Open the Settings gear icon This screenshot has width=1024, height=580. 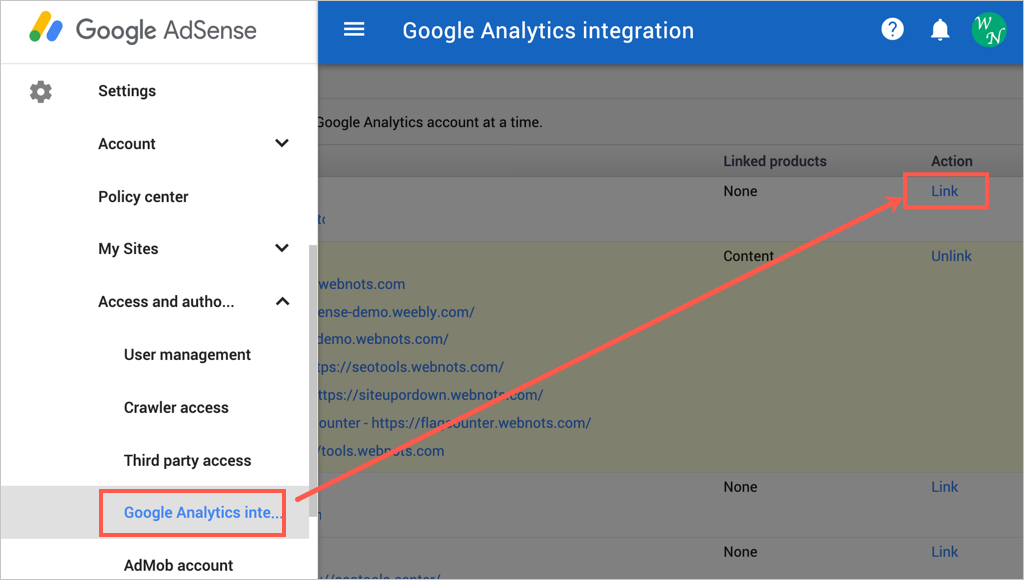[x=40, y=91]
